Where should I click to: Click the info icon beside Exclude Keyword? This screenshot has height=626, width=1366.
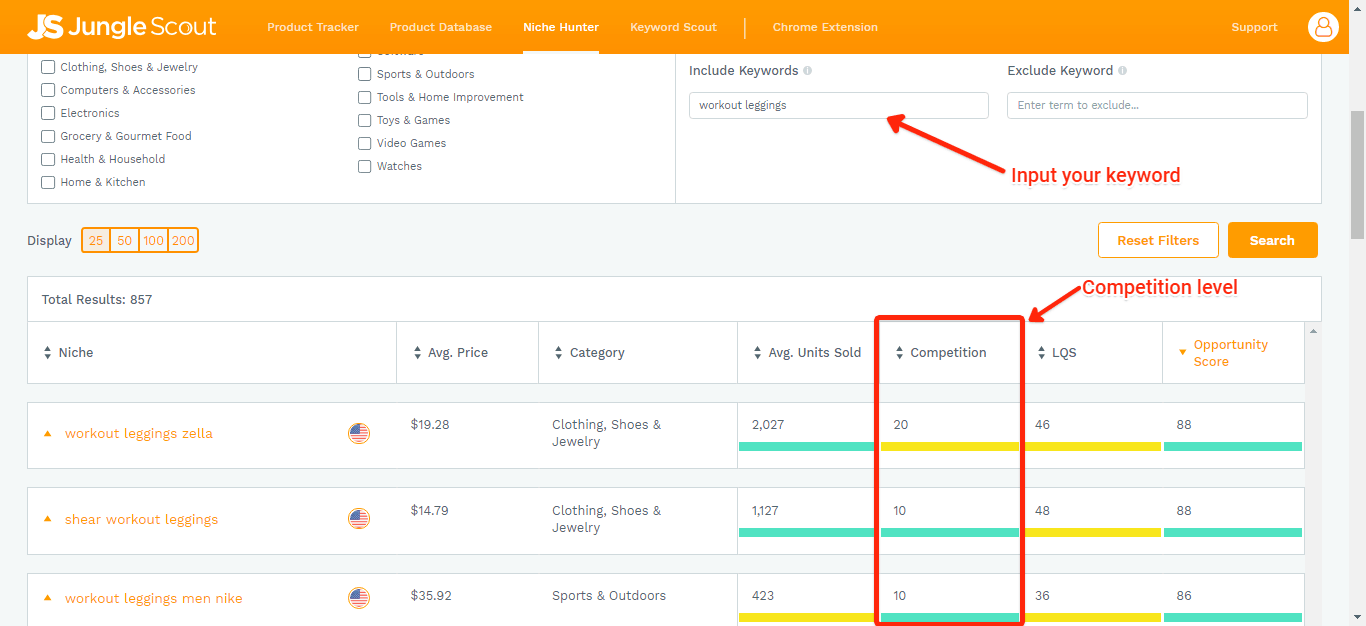[x=1122, y=71]
